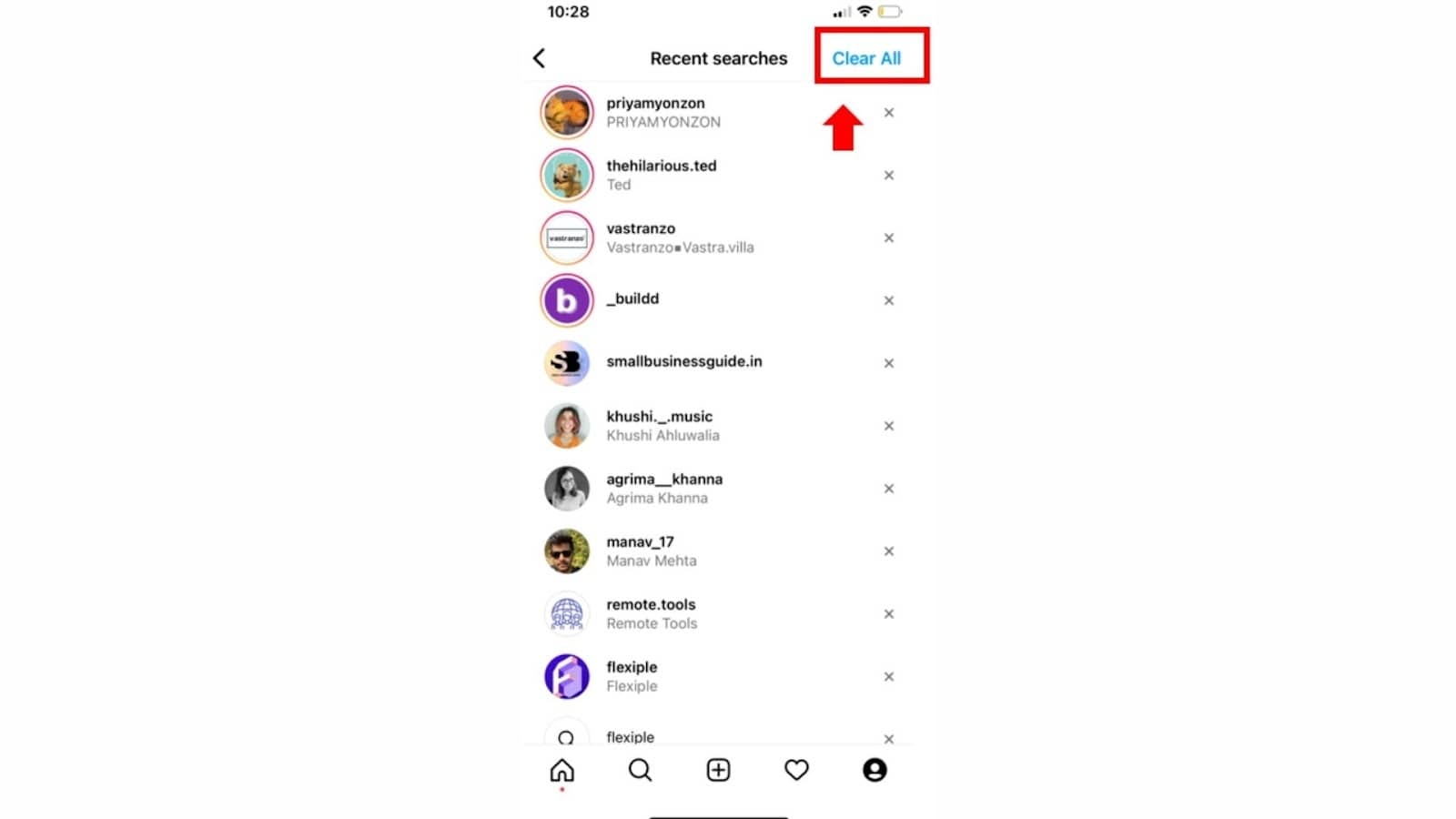Image resolution: width=1456 pixels, height=819 pixels.
Task: Remove manav_17 from recent searches
Action: point(889,551)
